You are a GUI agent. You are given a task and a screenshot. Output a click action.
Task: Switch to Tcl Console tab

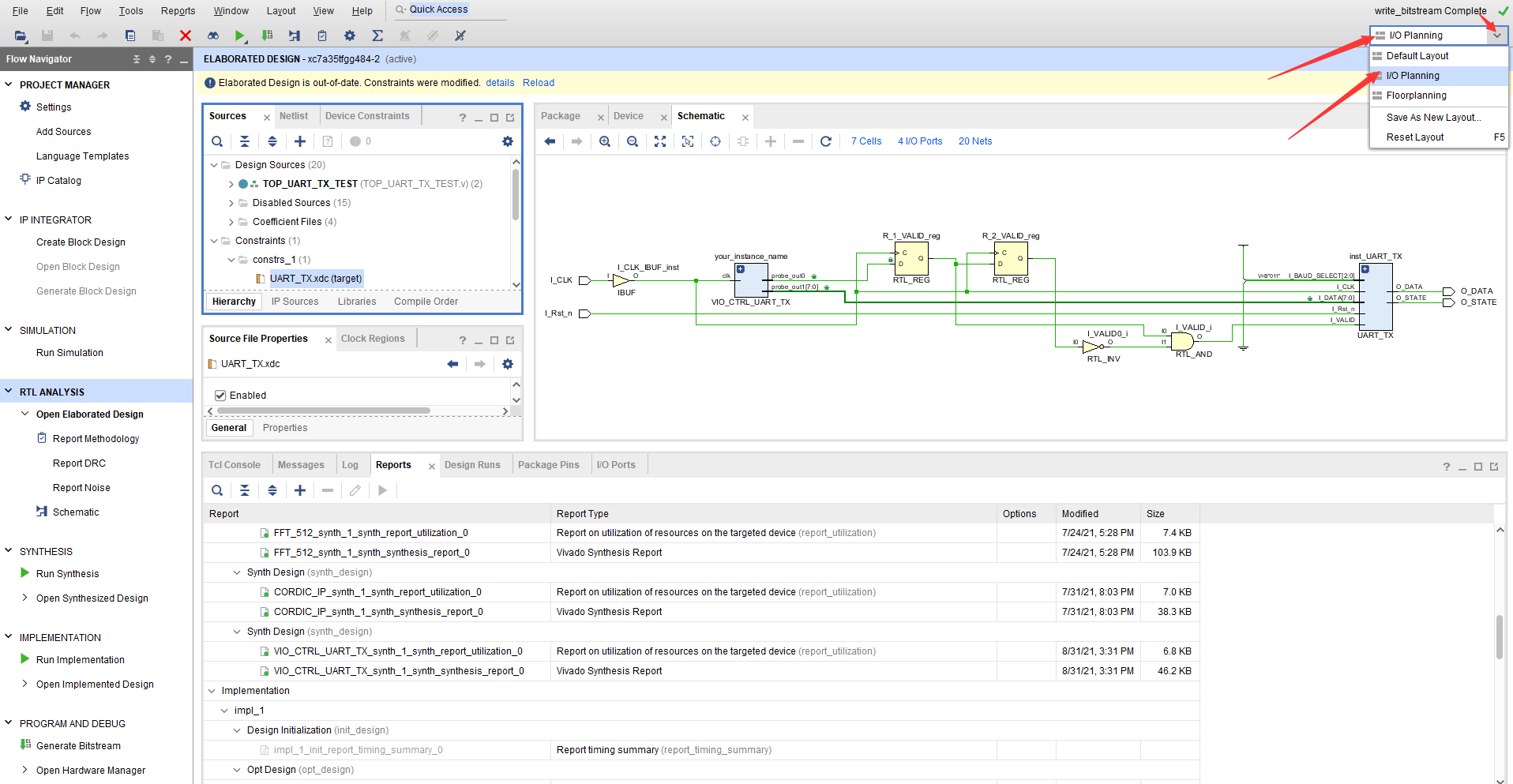pyautogui.click(x=235, y=465)
